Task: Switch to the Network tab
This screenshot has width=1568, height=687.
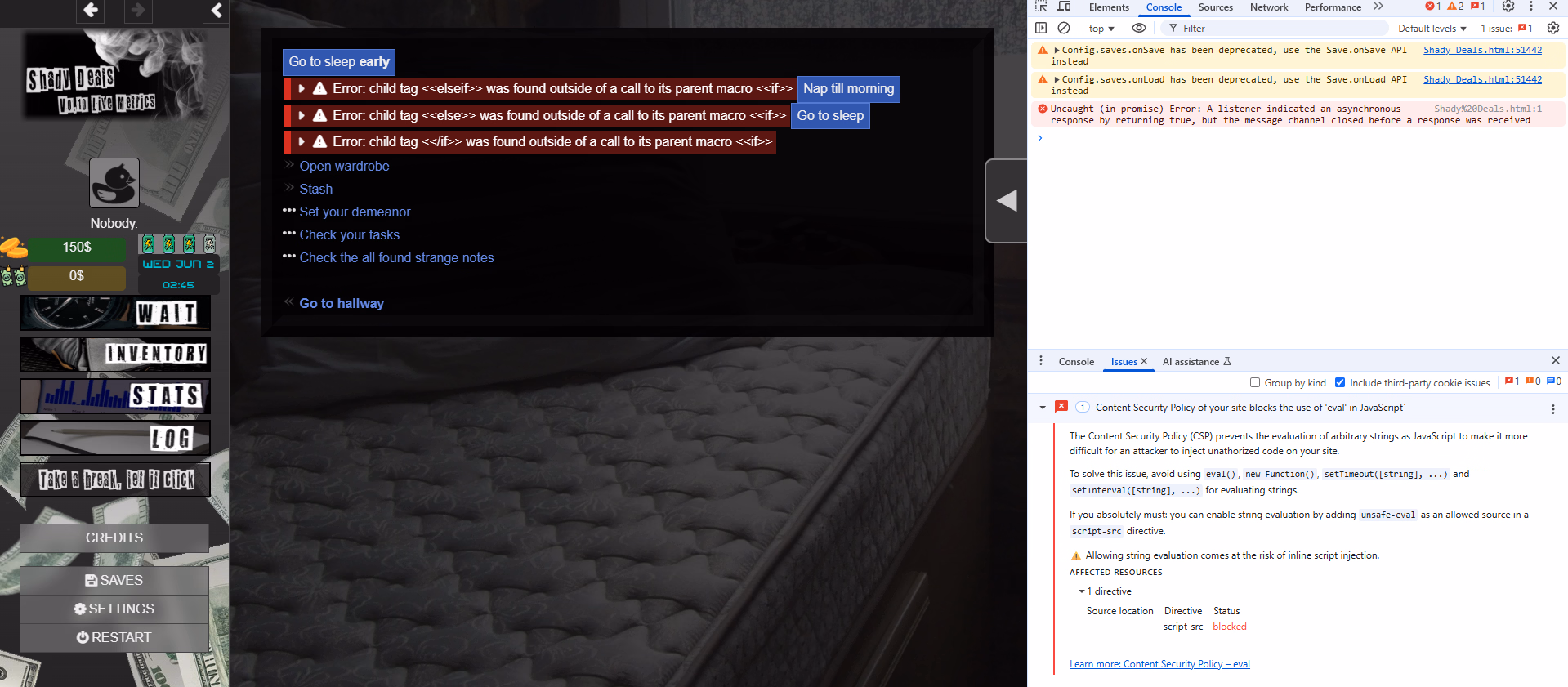Action: coord(1268,7)
